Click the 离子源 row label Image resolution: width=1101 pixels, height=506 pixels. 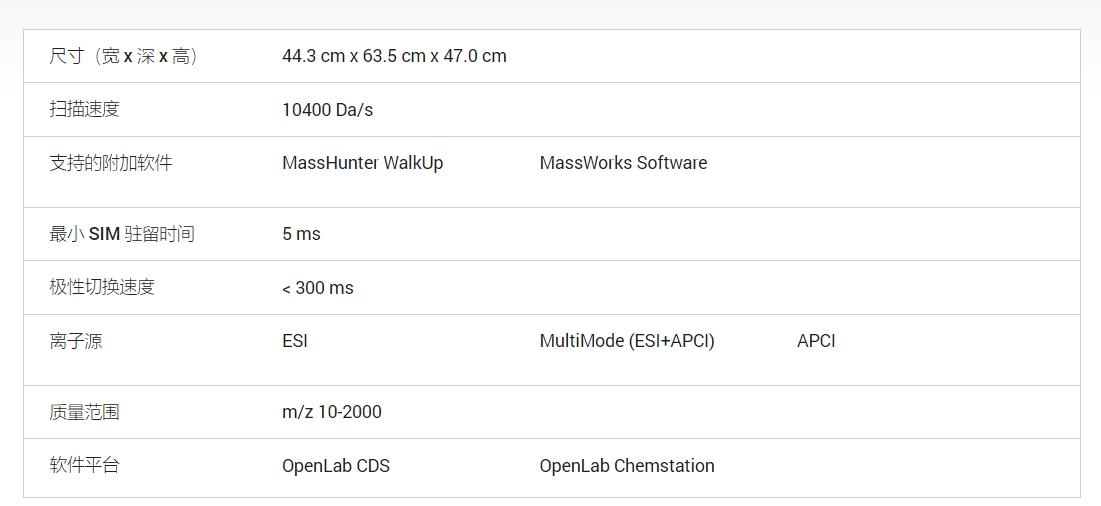[76, 341]
